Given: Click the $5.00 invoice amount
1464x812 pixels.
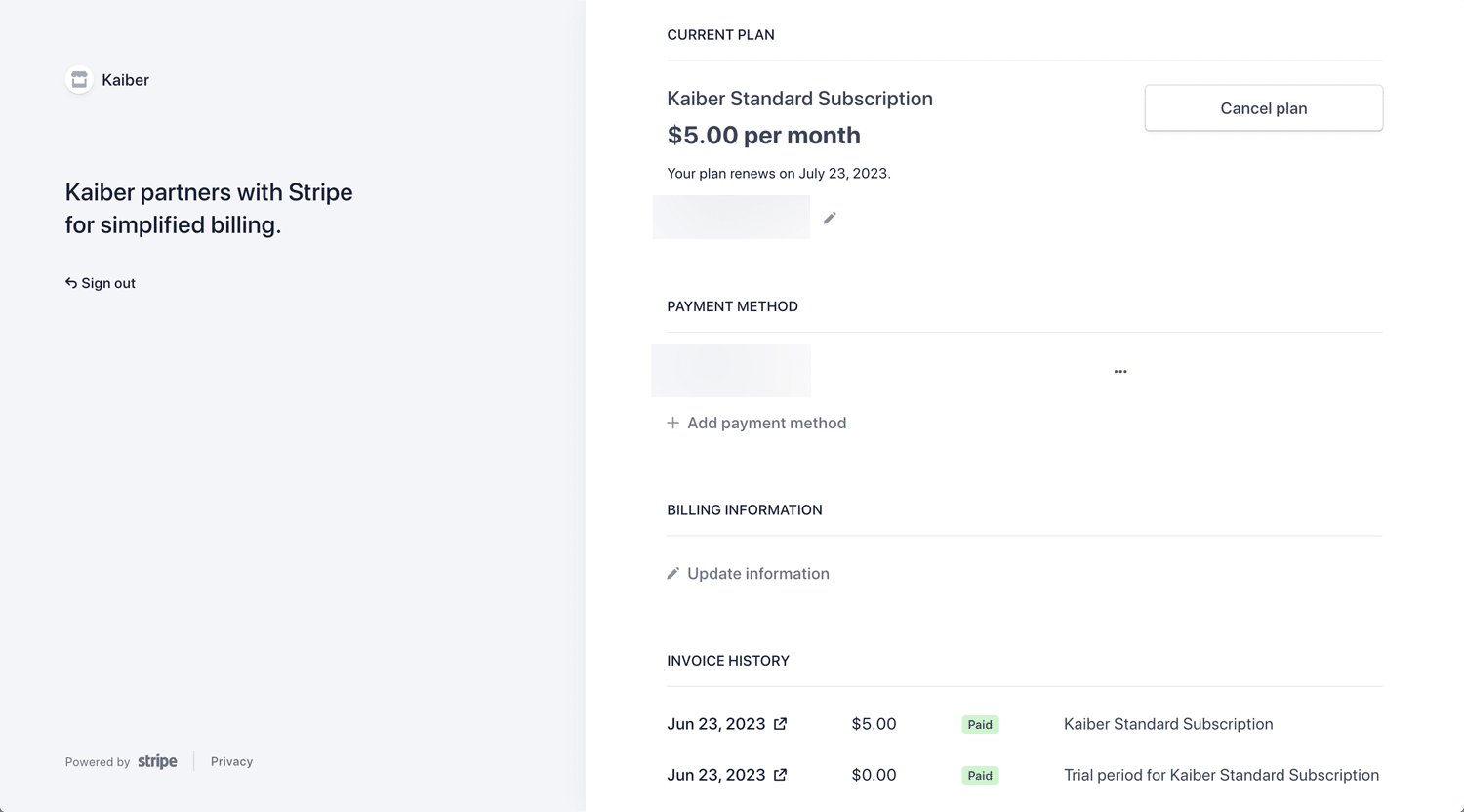Looking at the screenshot, I should pos(874,724).
